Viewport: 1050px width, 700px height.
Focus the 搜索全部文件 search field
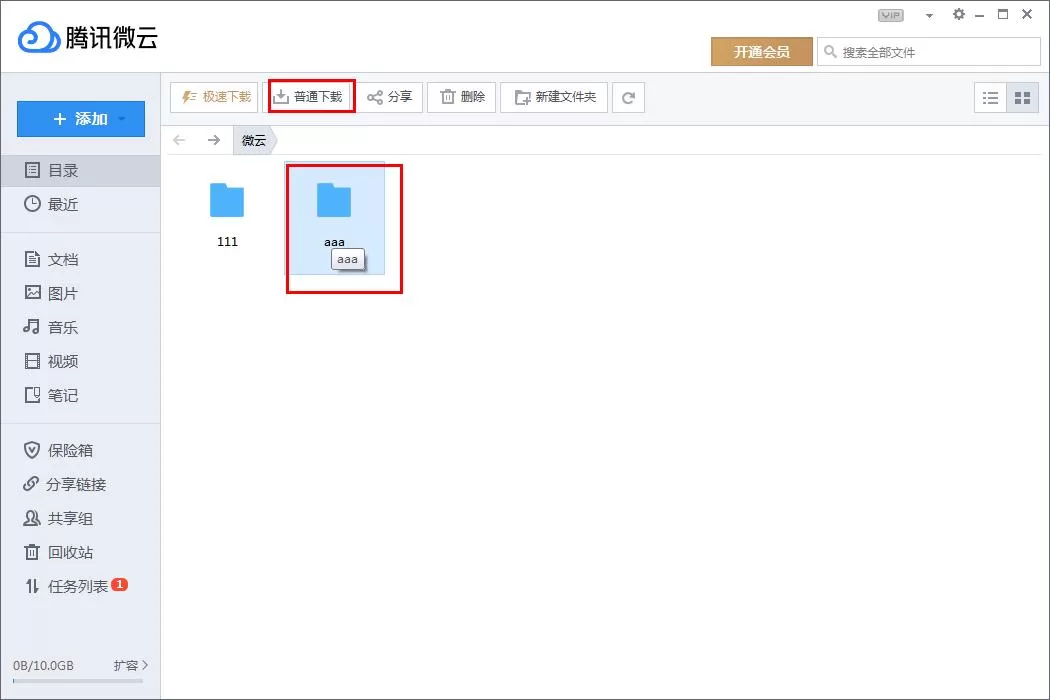tap(929, 52)
